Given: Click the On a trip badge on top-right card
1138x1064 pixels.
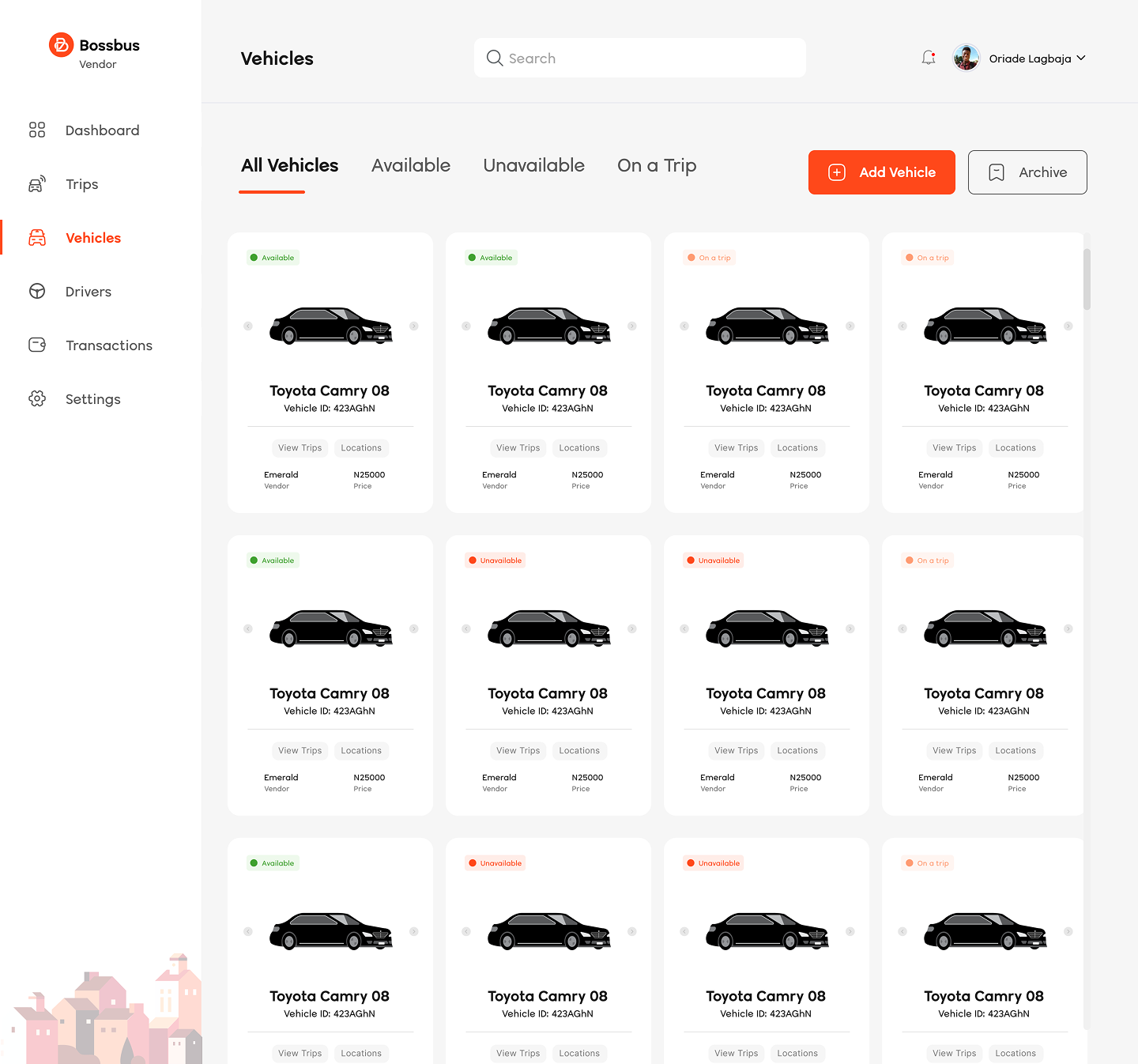Looking at the screenshot, I should [x=928, y=258].
